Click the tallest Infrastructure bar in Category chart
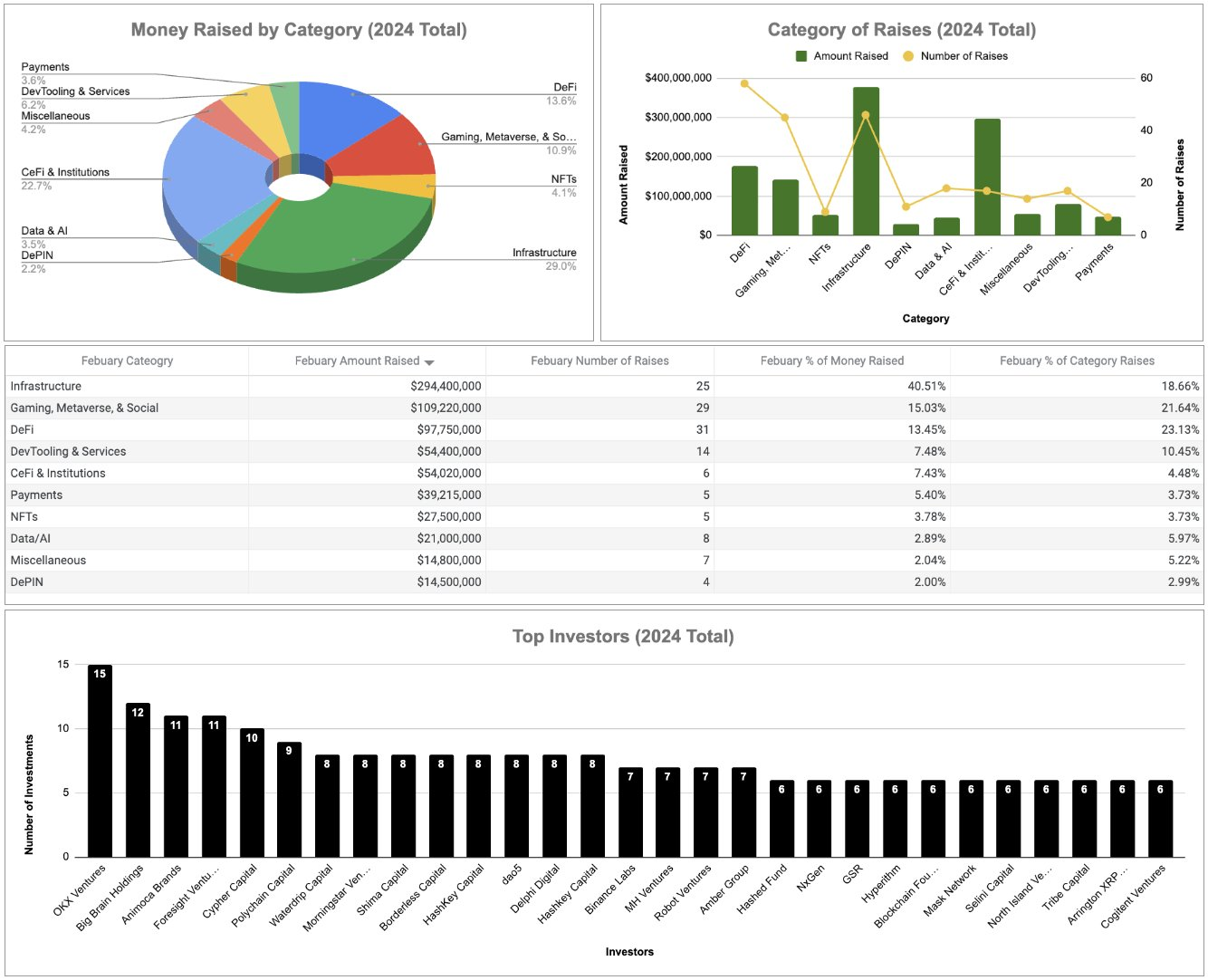1208x980 pixels. (x=866, y=163)
